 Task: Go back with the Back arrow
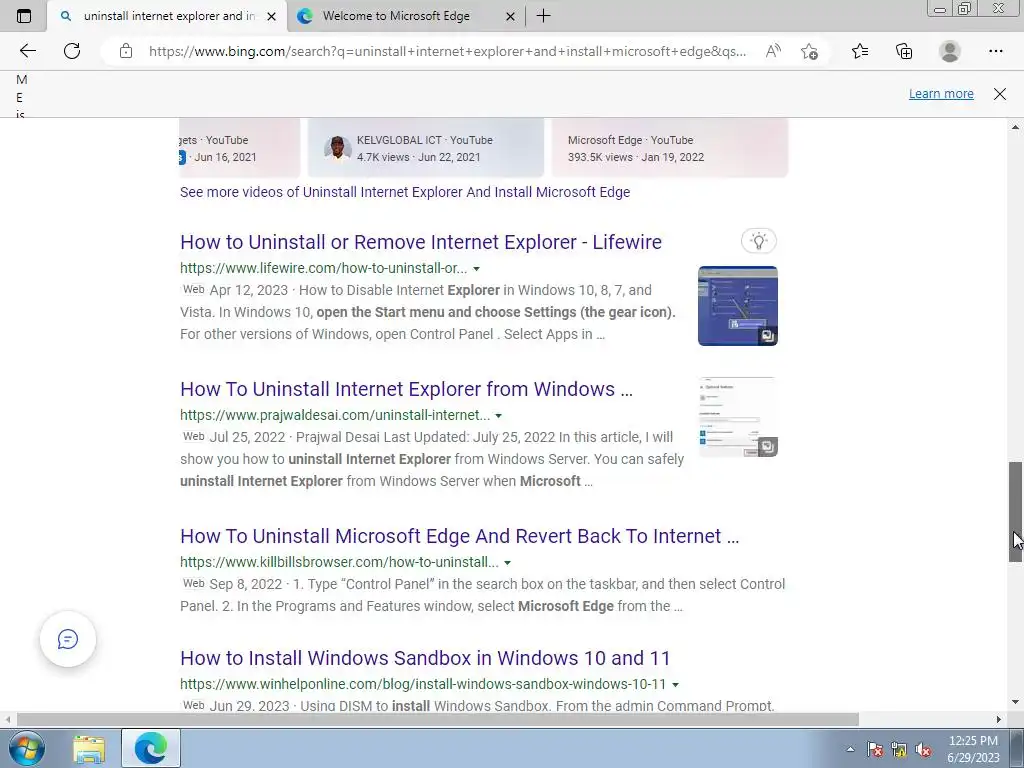(27, 51)
